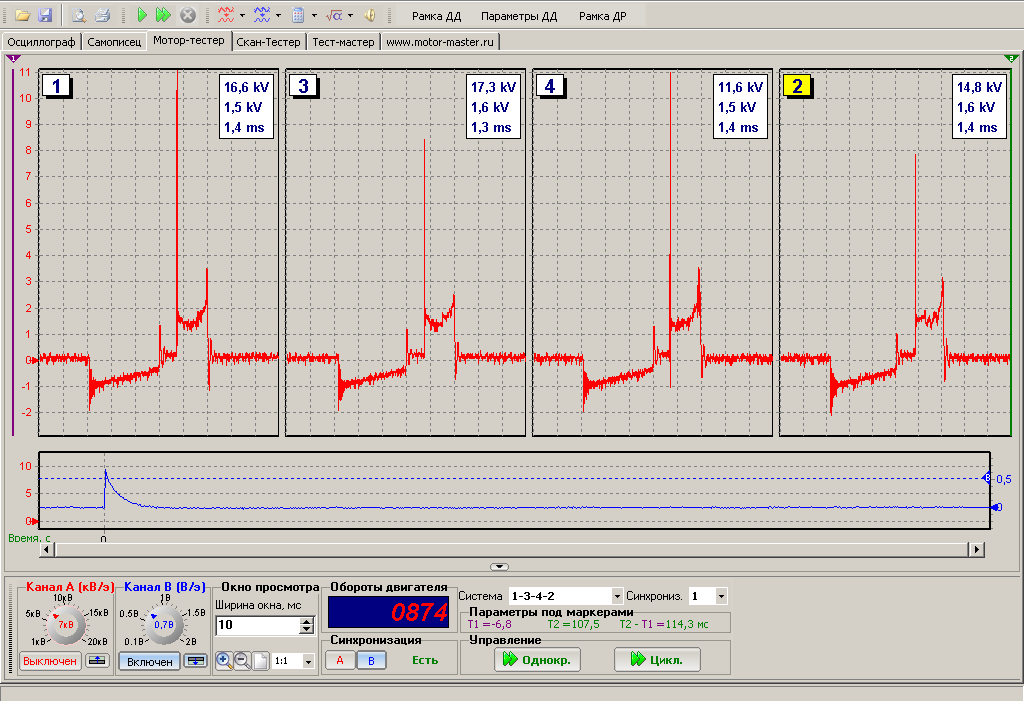Click cylinder 4 breakdown voltage 11,6 kV
1024x702 pixels.
tap(740, 87)
